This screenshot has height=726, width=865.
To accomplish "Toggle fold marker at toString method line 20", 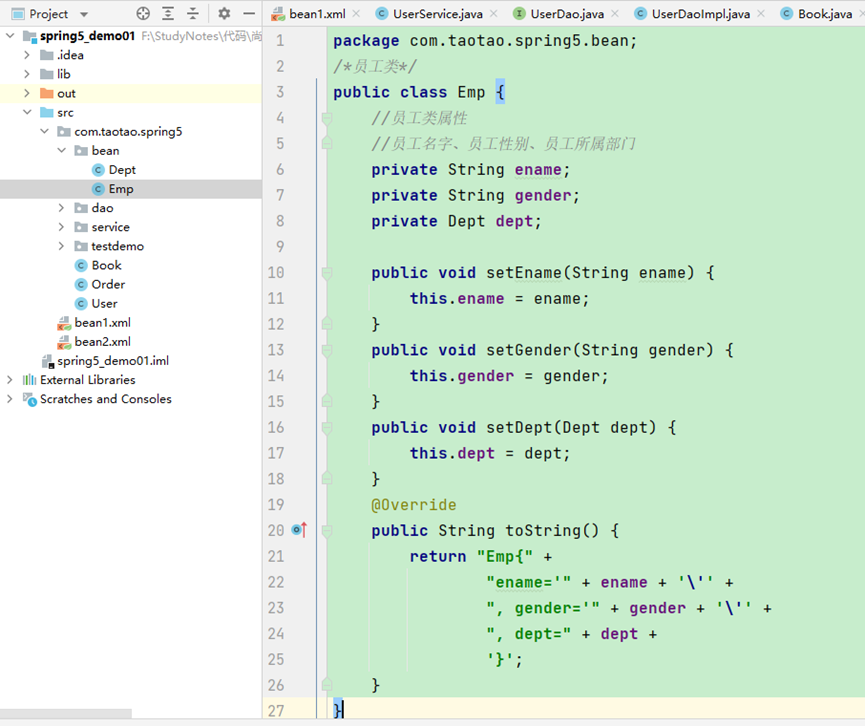I will click(327, 531).
